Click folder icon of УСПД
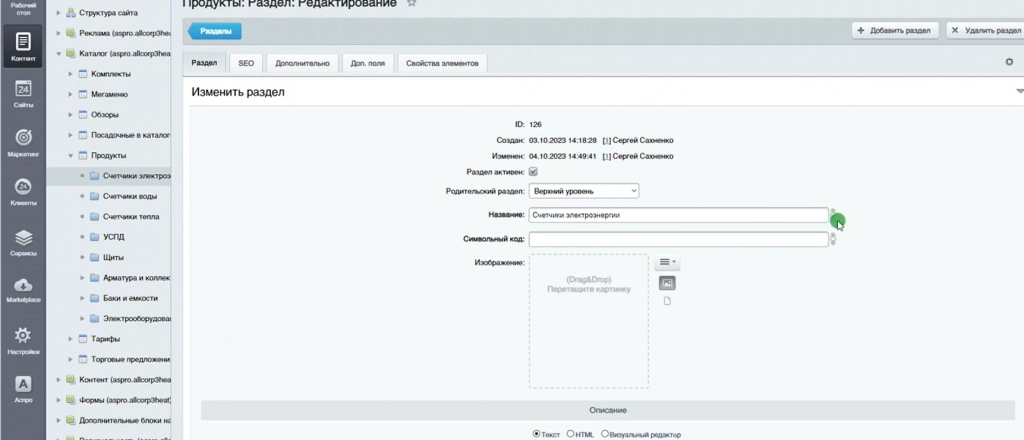Image resolution: width=1024 pixels, height=440 pixels. tap(94, 237)
